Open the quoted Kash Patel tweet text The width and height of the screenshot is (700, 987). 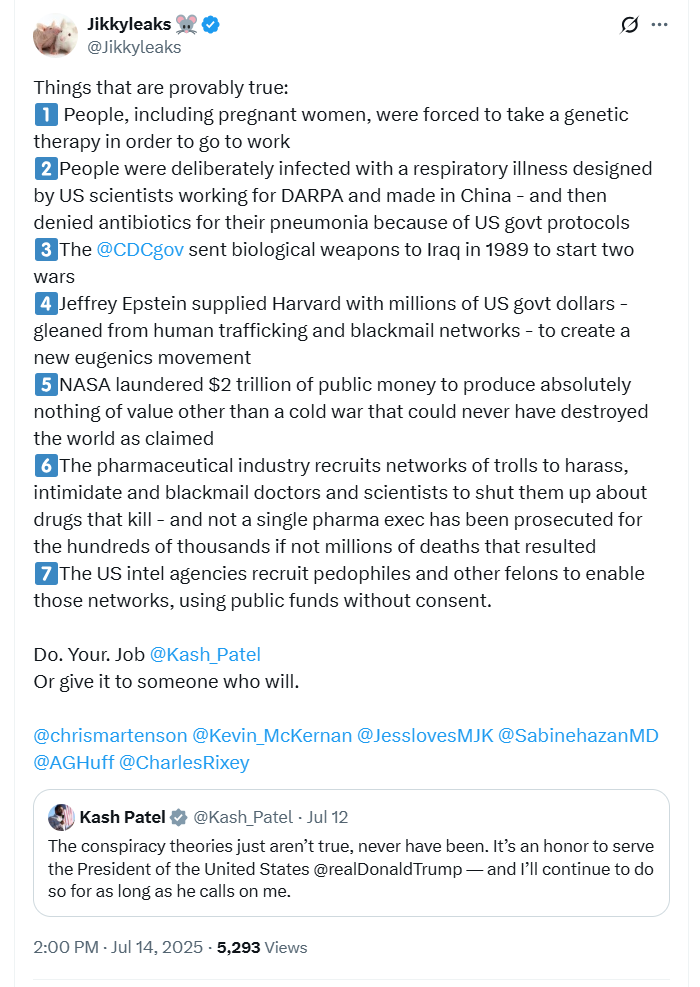pos(351,869)
